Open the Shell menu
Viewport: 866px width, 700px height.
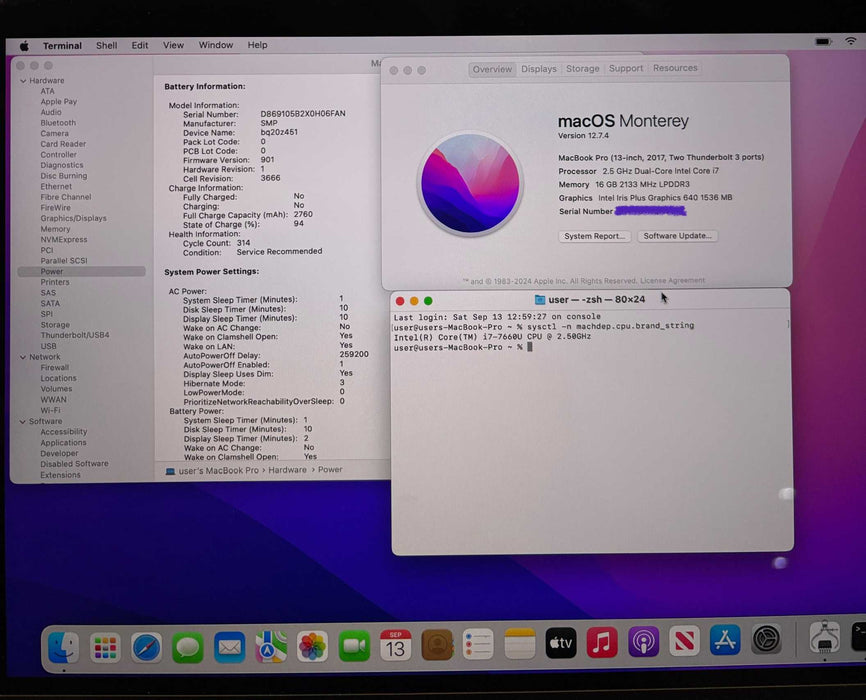coord(107,45)
